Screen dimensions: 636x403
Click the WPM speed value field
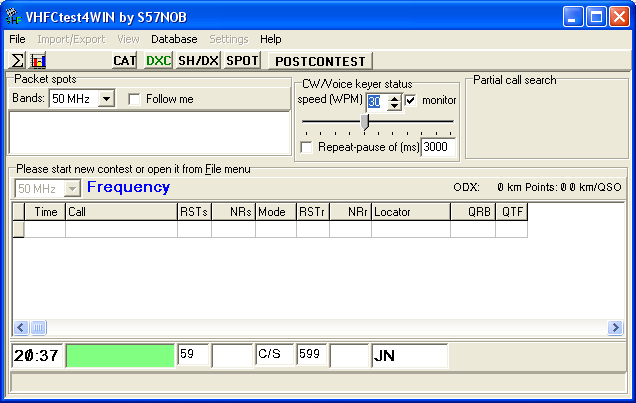pyautogui.click(x=377, y=102)
